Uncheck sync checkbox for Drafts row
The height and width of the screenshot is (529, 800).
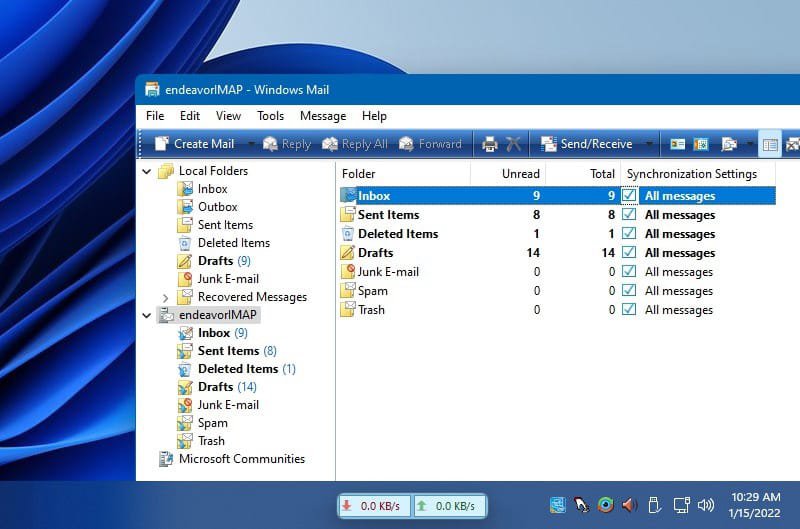629,253
